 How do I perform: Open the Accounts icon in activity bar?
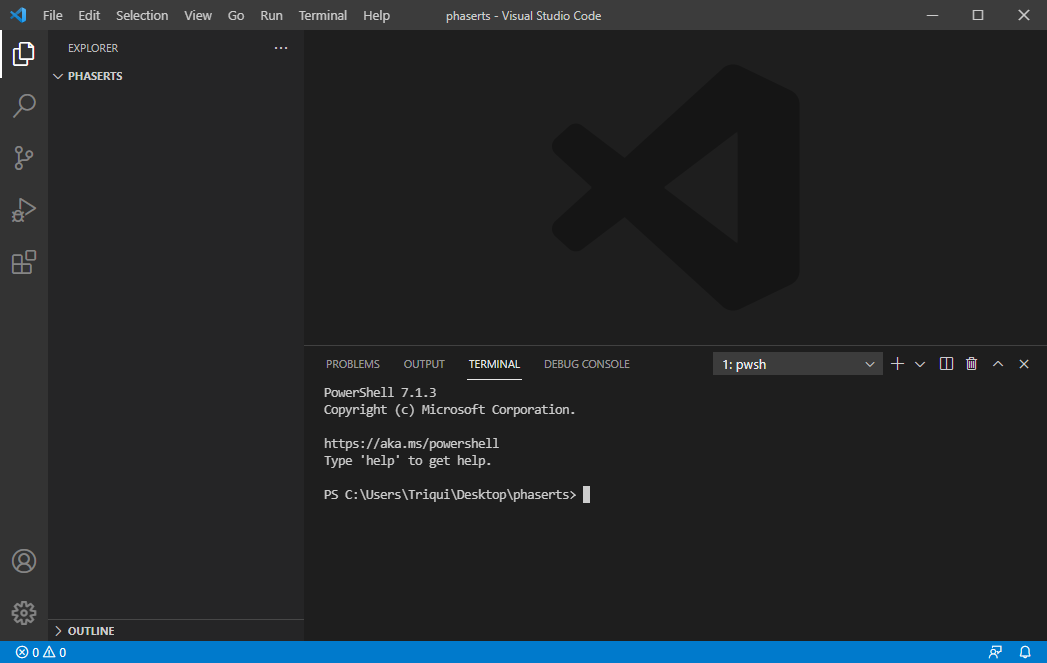(x=23, y=561)
